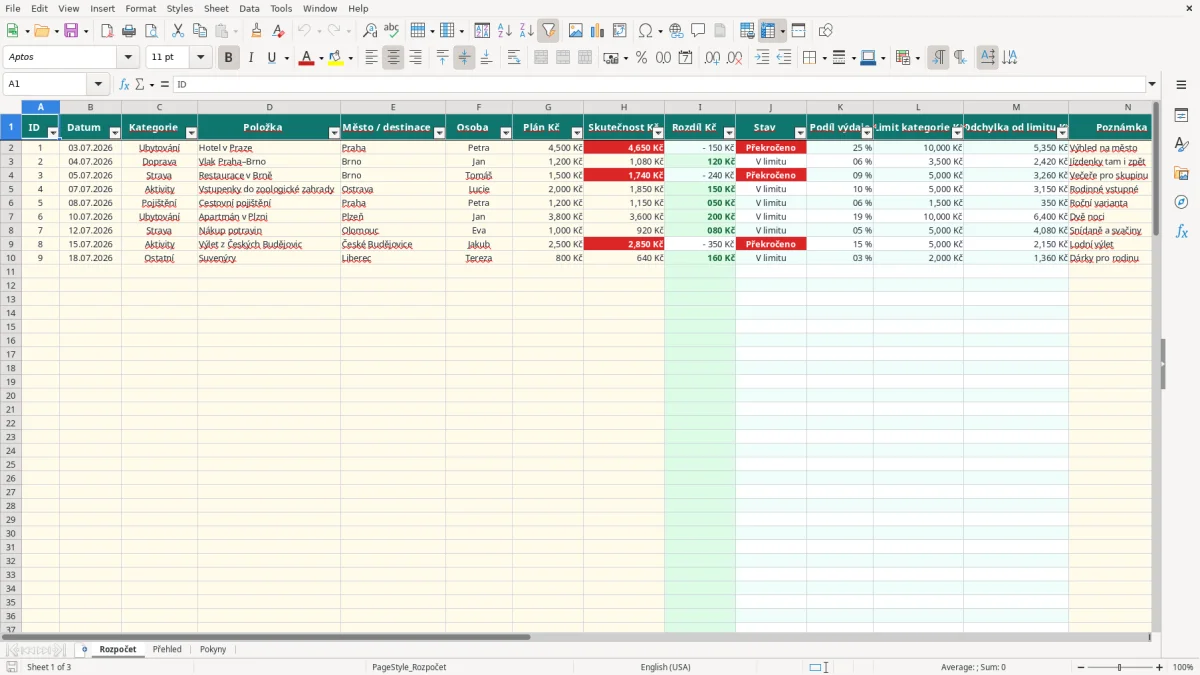
Task: Insert a chart from the toolbar
Action: [598, 31]
